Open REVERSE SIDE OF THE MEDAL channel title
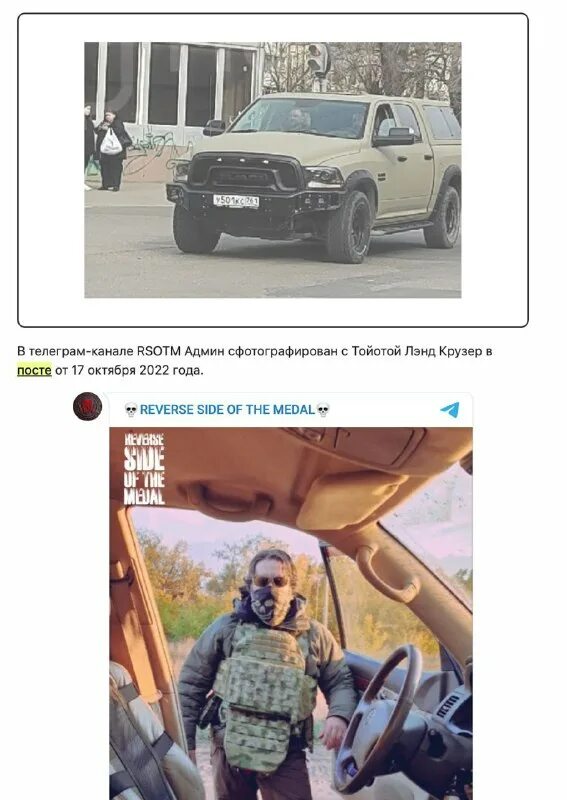The image size is (567, 800). coord(227,410)
